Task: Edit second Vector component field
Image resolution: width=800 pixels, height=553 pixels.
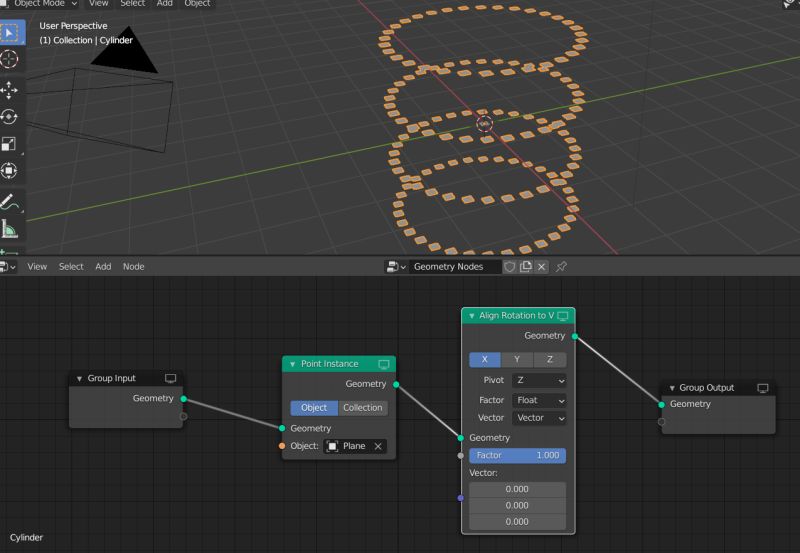Action: pos(517,506)
